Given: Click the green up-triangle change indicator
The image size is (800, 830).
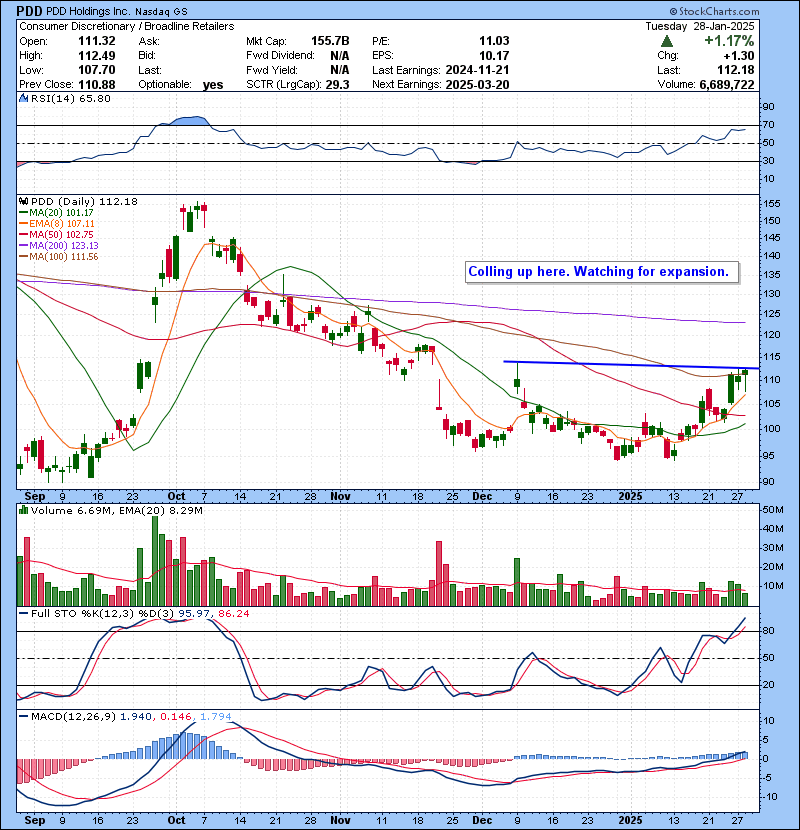Looking at the screenshot, I should point(667,41).
